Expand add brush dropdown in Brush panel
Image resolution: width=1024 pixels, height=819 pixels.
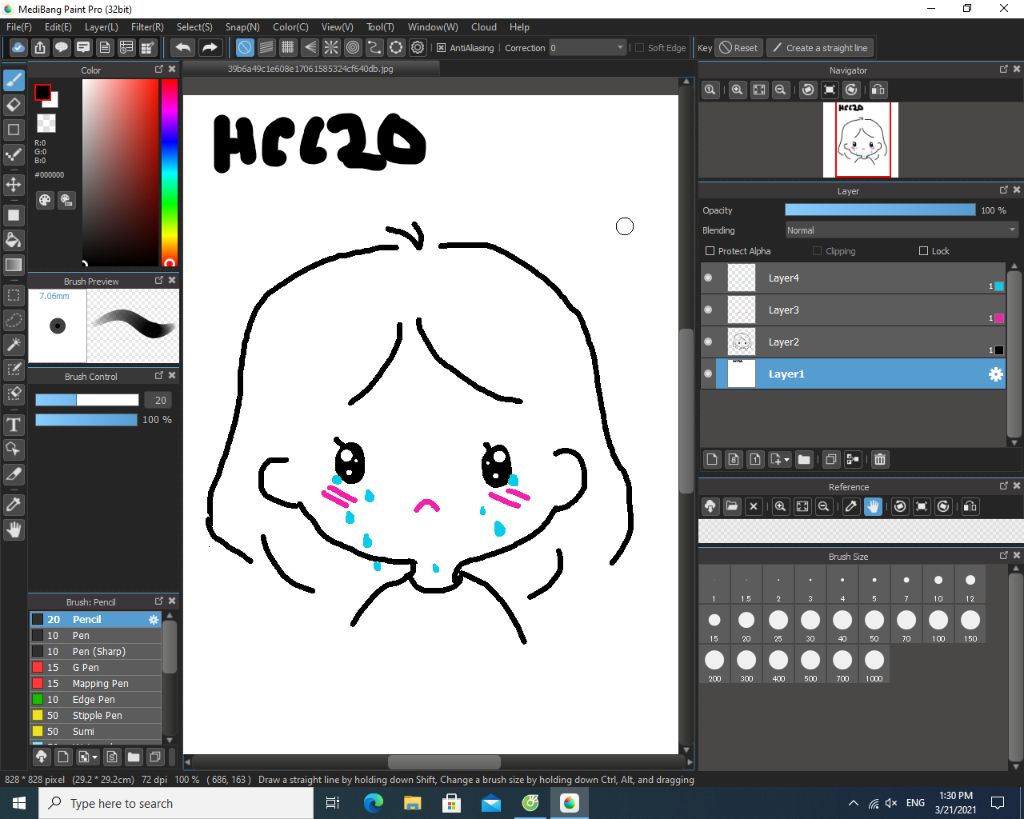pos(95,757)
